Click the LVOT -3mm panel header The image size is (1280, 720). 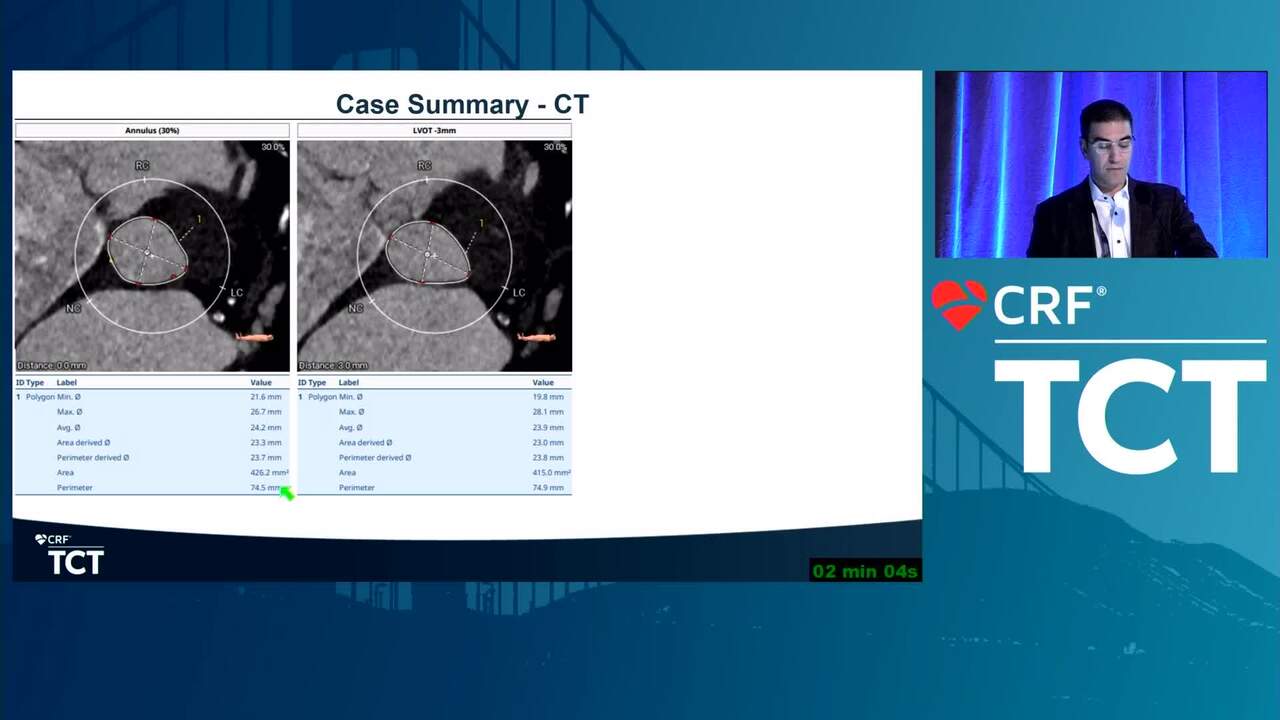pos(434,130)
